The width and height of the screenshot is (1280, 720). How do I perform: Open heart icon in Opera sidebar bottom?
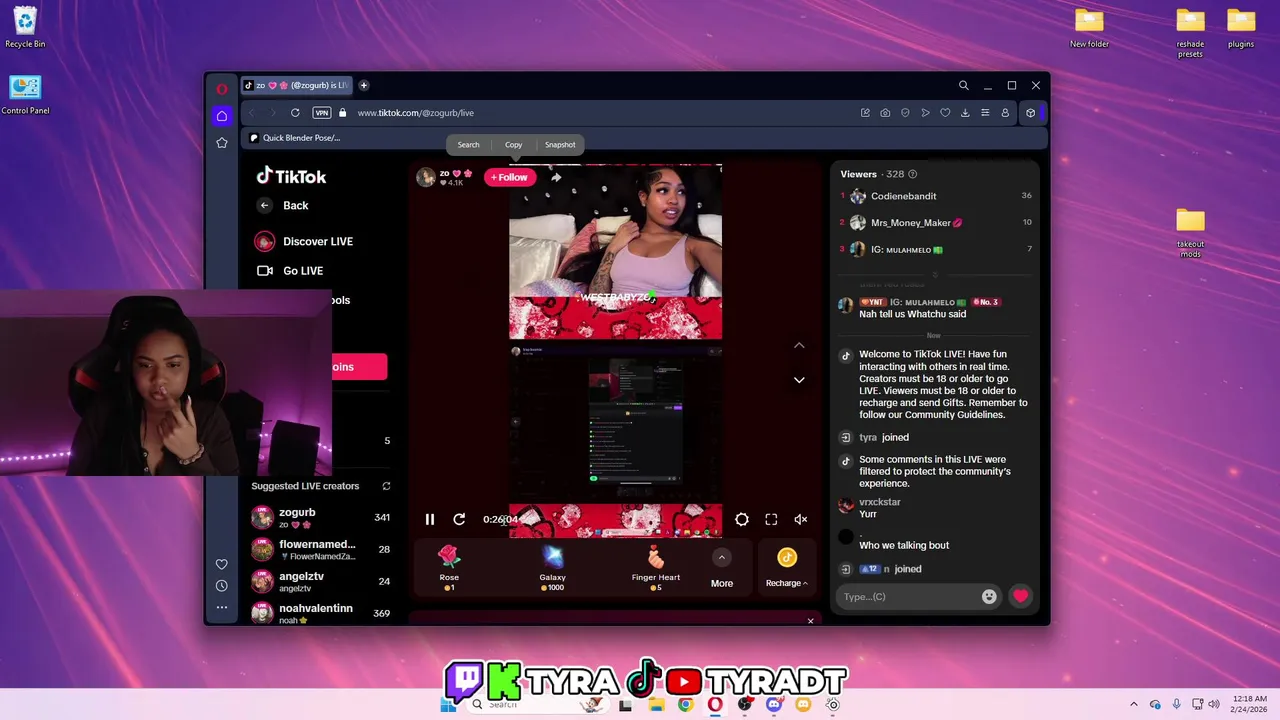click(x=222, y=564)
